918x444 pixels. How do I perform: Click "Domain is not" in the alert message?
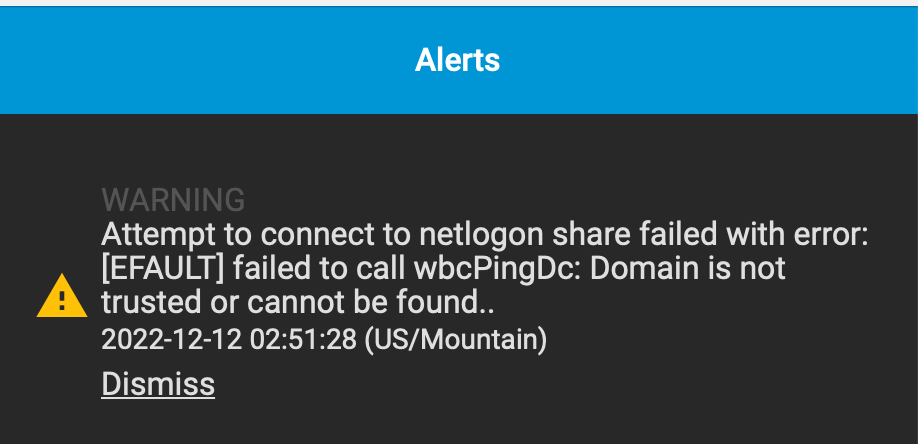point(687,269)
